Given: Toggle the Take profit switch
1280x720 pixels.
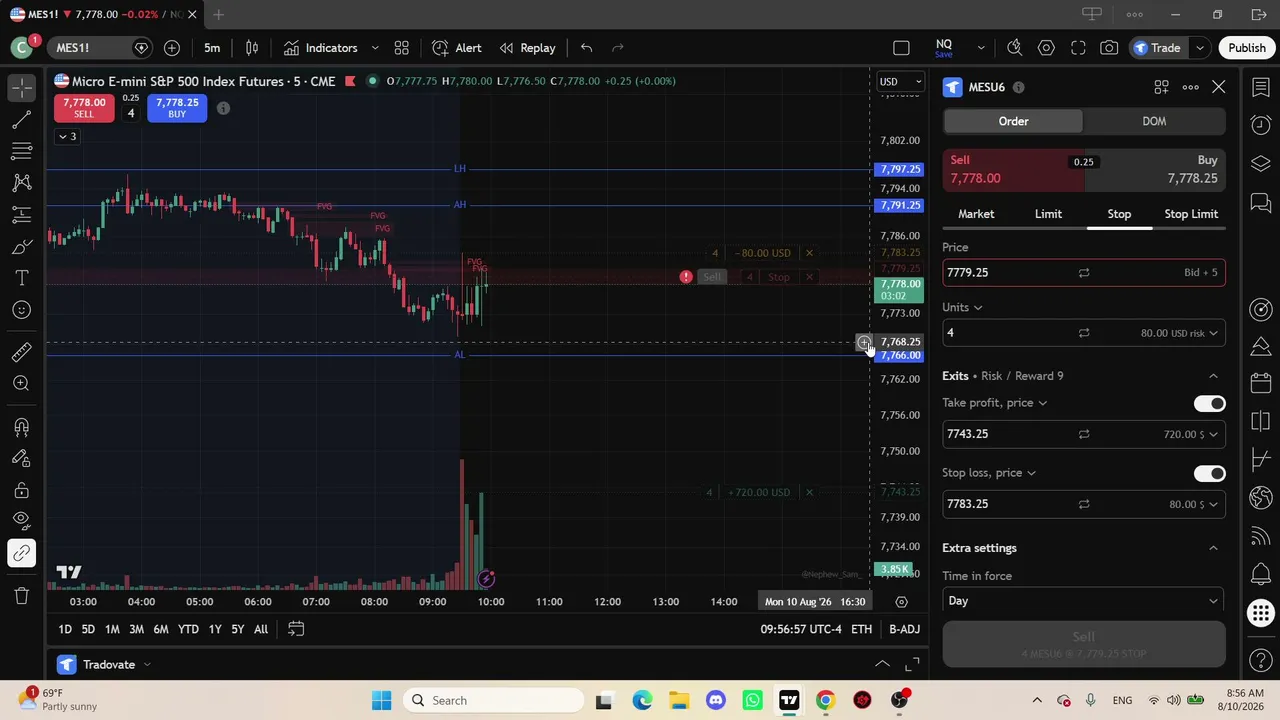Looking at the screenshot, I should tap(1209, 404).
